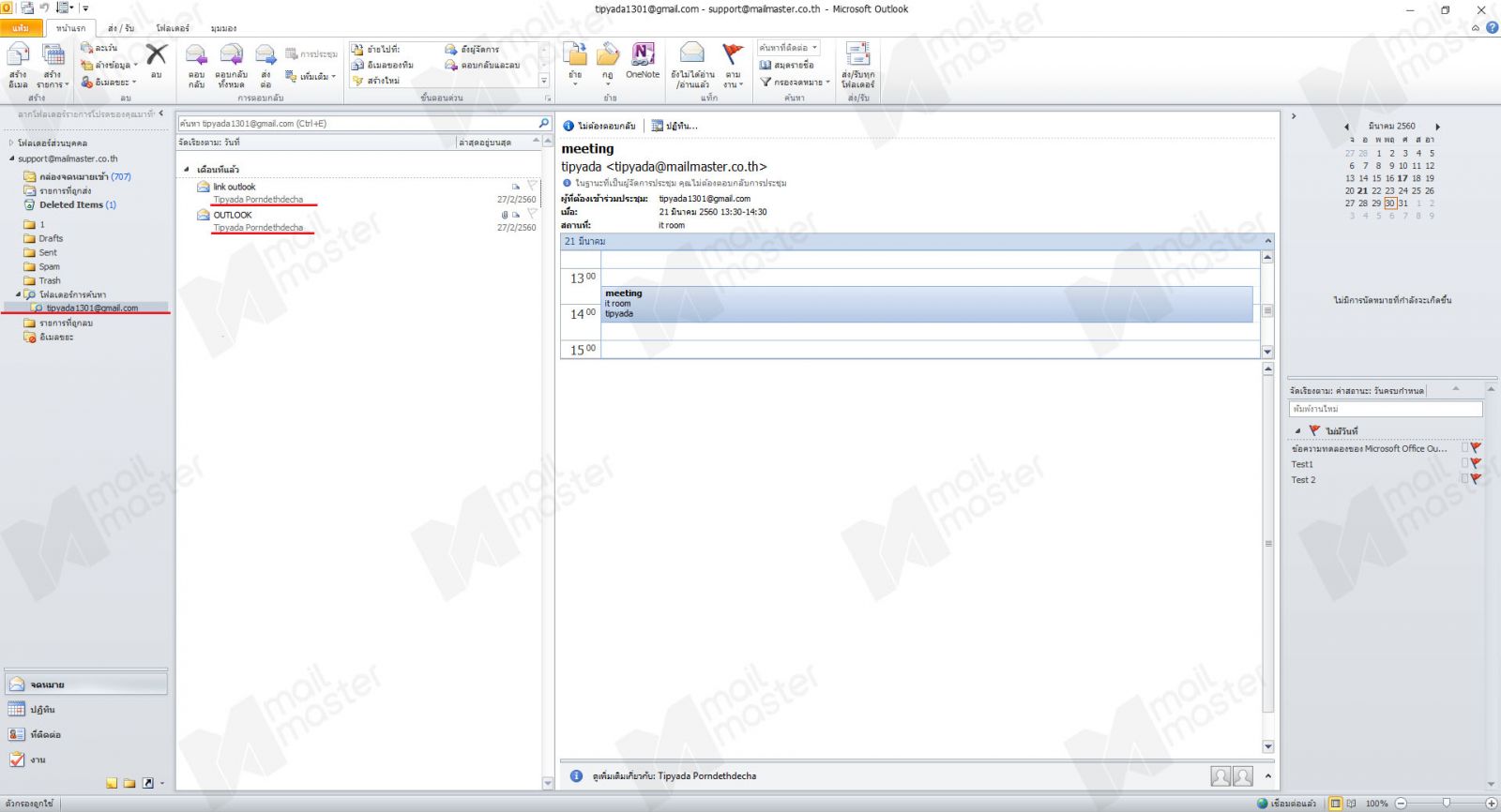Screen dimensions: 1501x812
Task: Check completion box for Microsoft Office Outlook test task
Action: (1465, 448)
